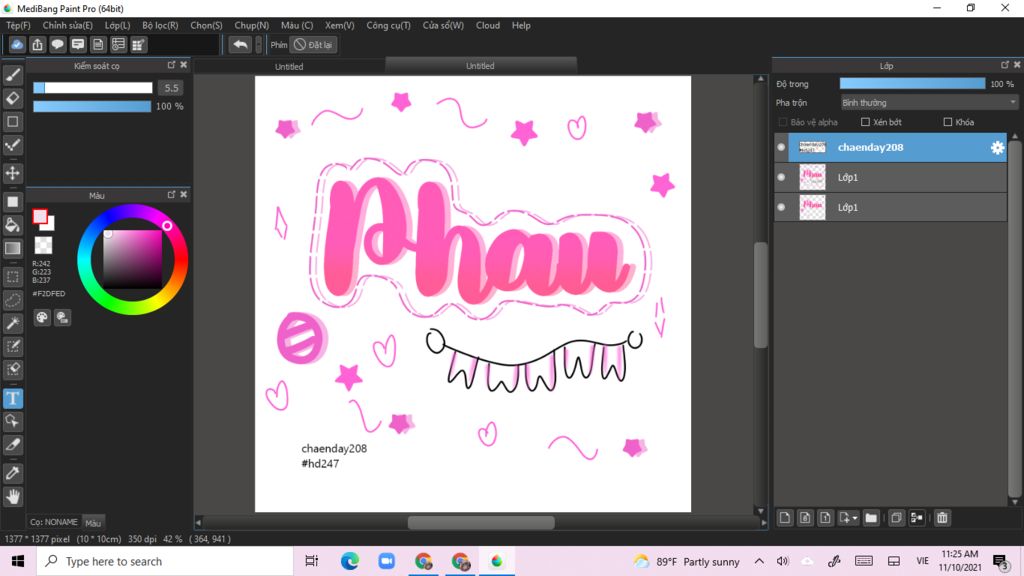This screenshot has height=576, width=1024.
Task: Open the Chỉnh sửa(E) menu
Action: click(68, 25)
